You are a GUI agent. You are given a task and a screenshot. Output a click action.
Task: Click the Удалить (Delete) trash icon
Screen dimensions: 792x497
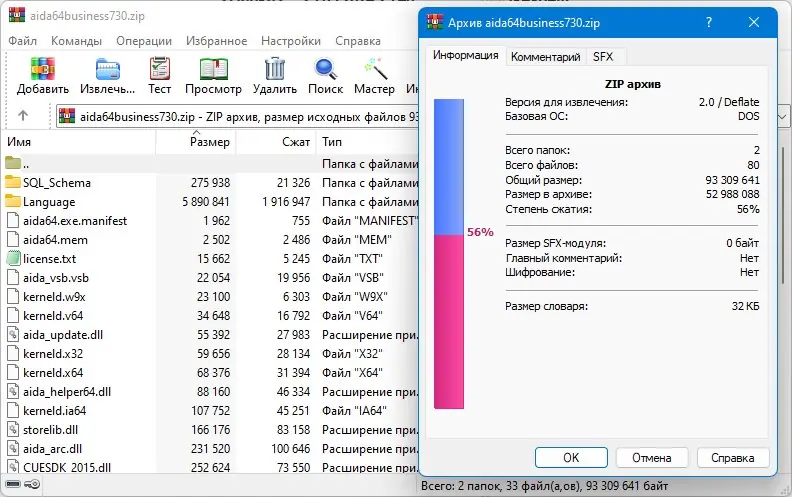click(275, 68)
